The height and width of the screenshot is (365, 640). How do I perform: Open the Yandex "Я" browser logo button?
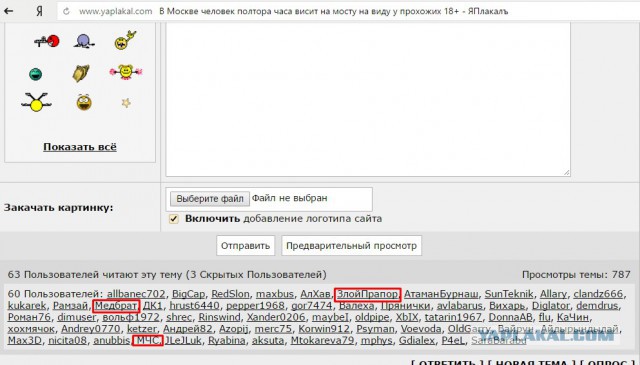[39, 11]
